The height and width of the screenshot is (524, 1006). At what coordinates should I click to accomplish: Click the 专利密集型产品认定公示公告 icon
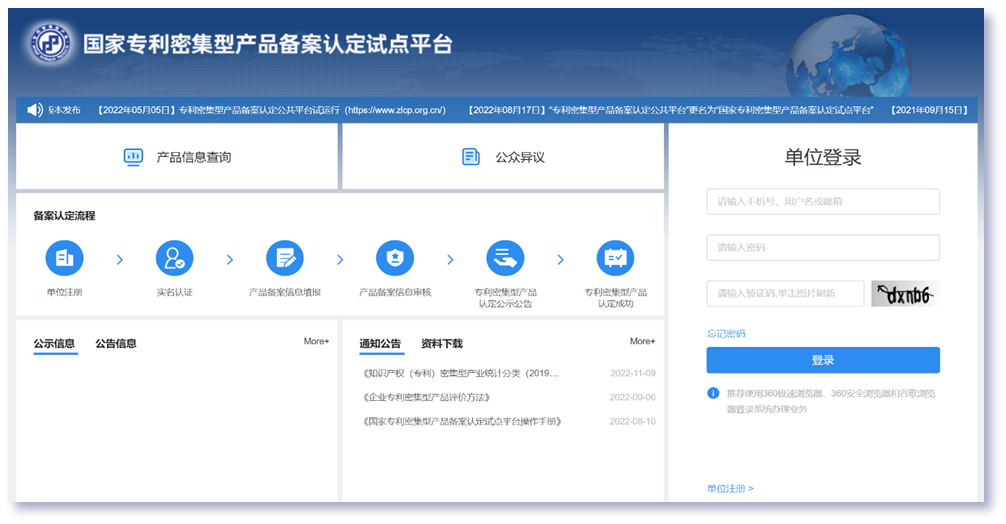[505, 258]
